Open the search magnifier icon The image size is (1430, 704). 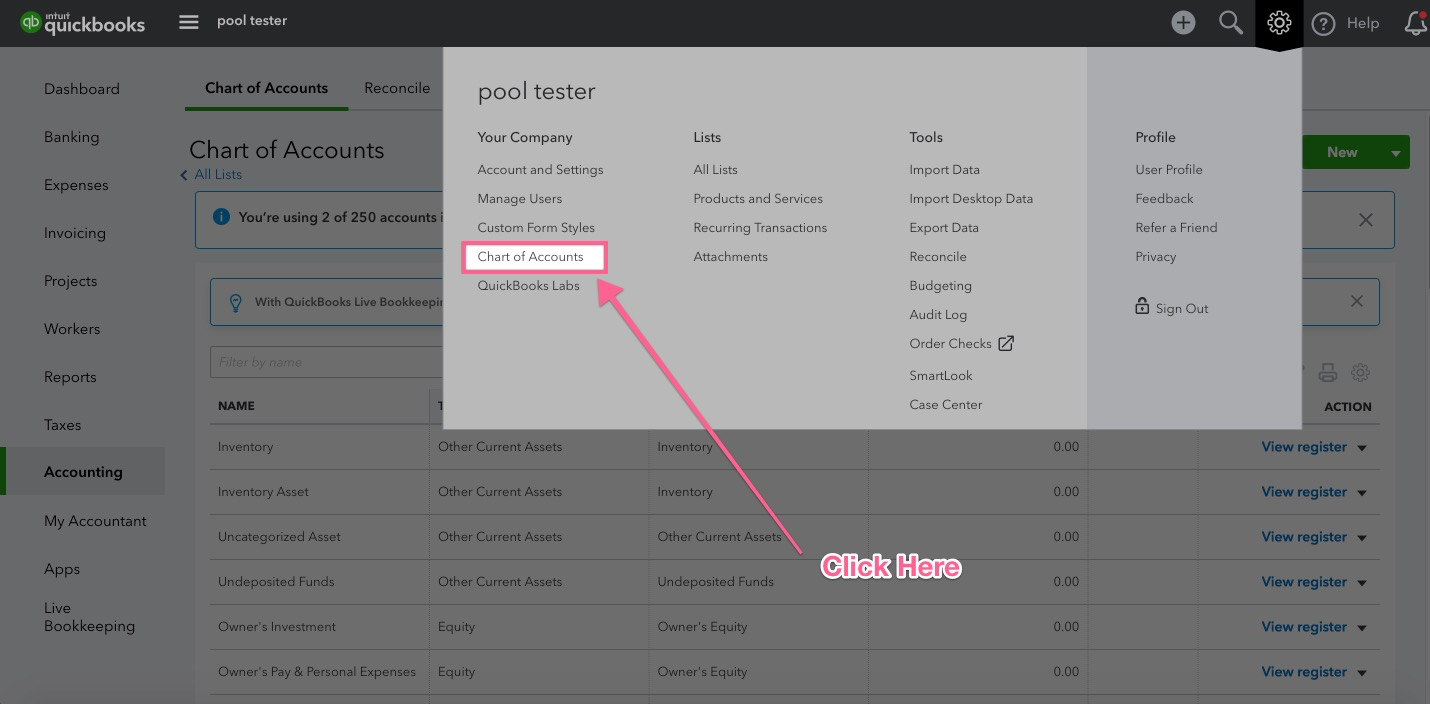click(1231, 22)
